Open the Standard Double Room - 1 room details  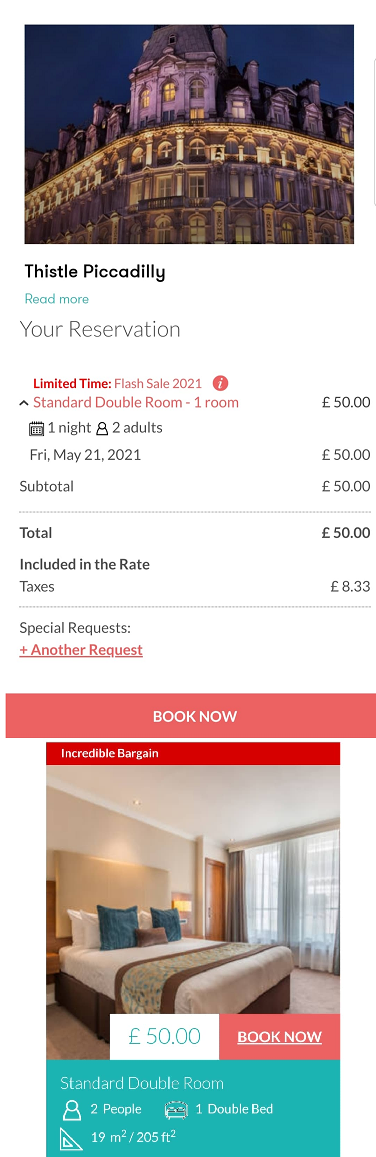[136, 402]
